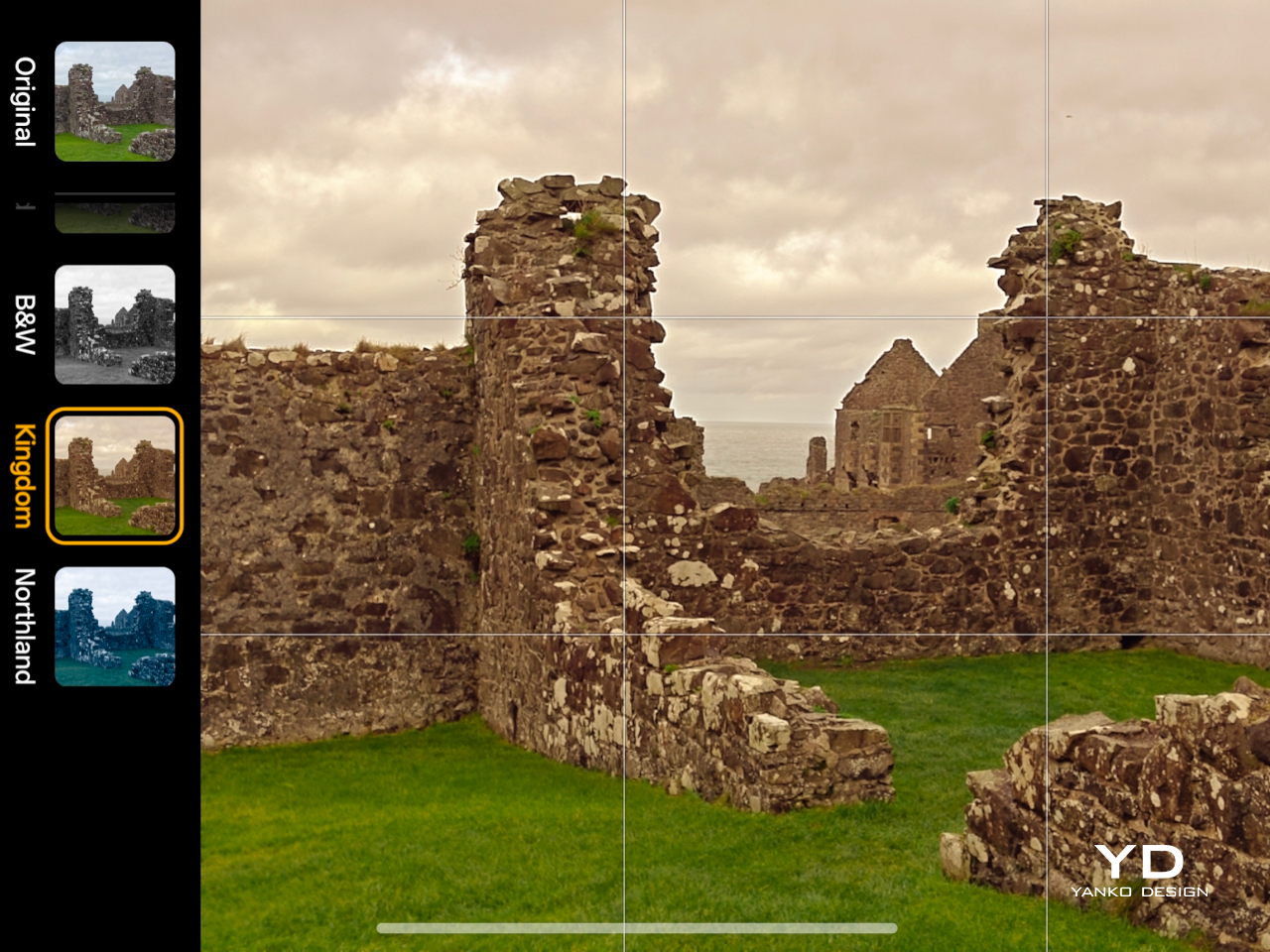Click the Northland filter label
1270x952 pixels.
click(25, 627)
